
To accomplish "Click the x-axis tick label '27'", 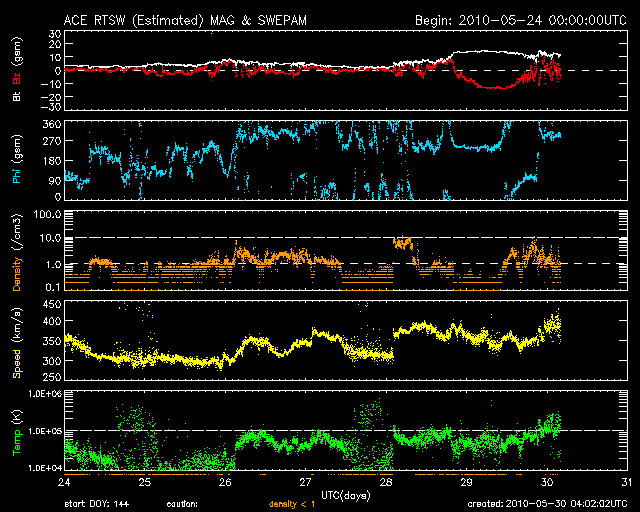I will (x=305, y=483).
